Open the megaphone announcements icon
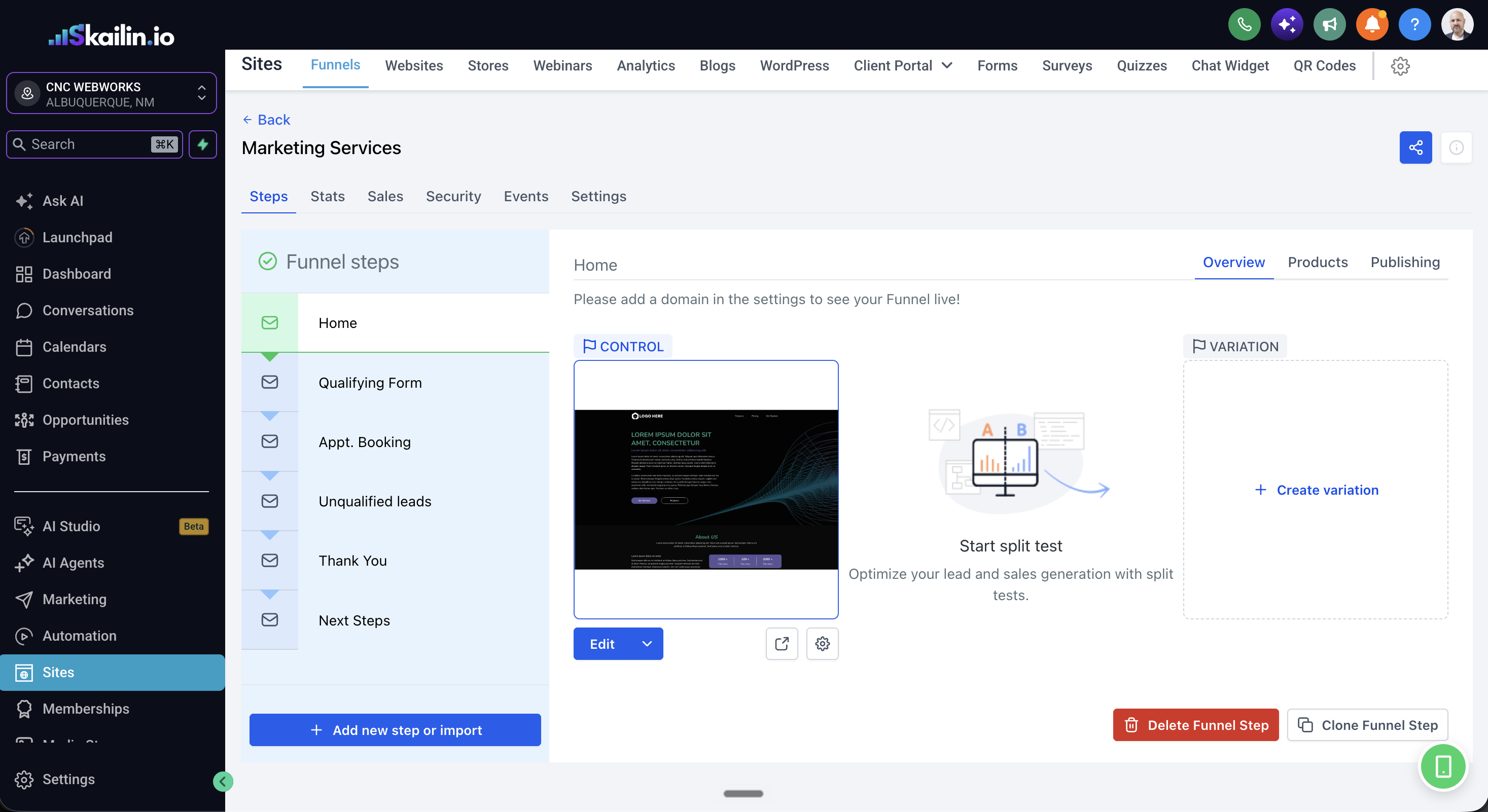This screenshot has width=1488, height=812. tap(1330, 24)
